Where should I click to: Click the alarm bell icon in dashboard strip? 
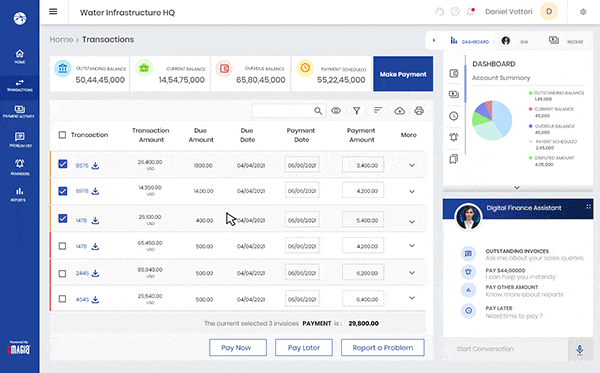pos(454,137)
